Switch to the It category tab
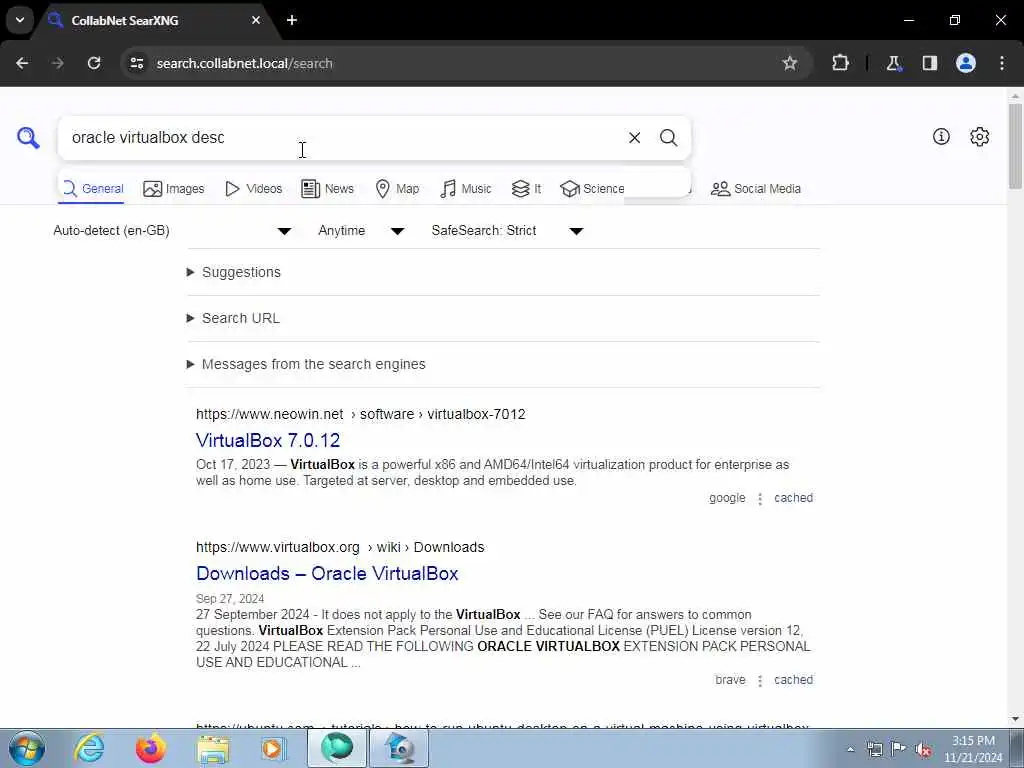 (x=526, y=189)
